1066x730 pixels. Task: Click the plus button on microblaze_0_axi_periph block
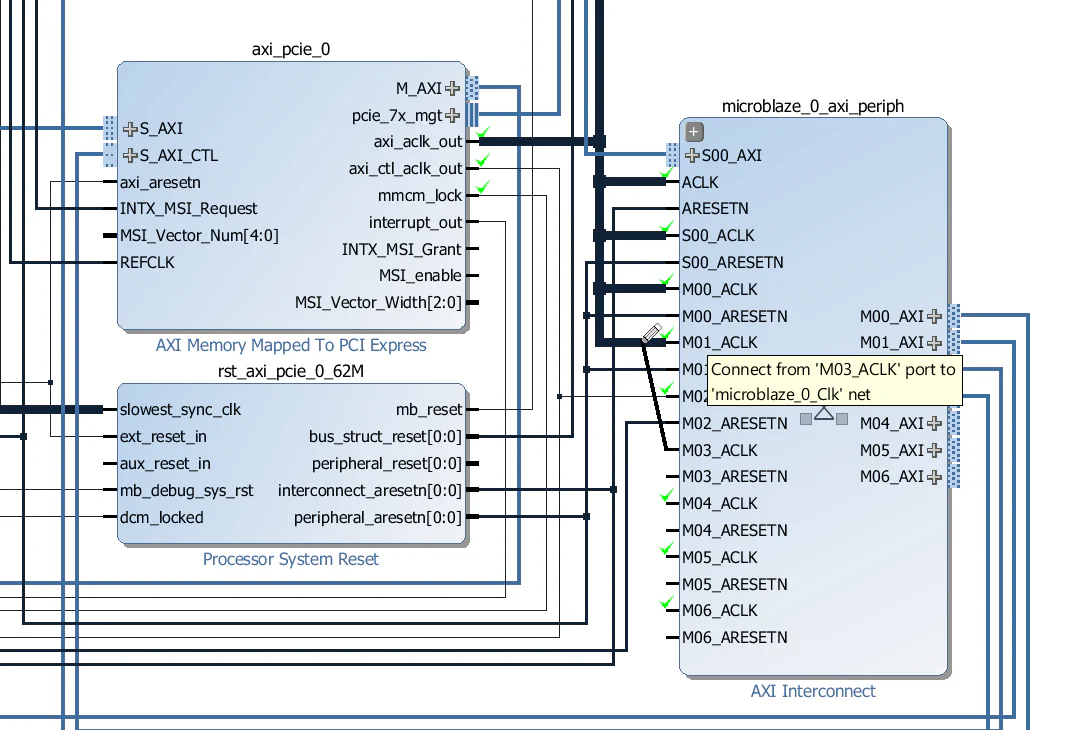click(x=693, y=131)
